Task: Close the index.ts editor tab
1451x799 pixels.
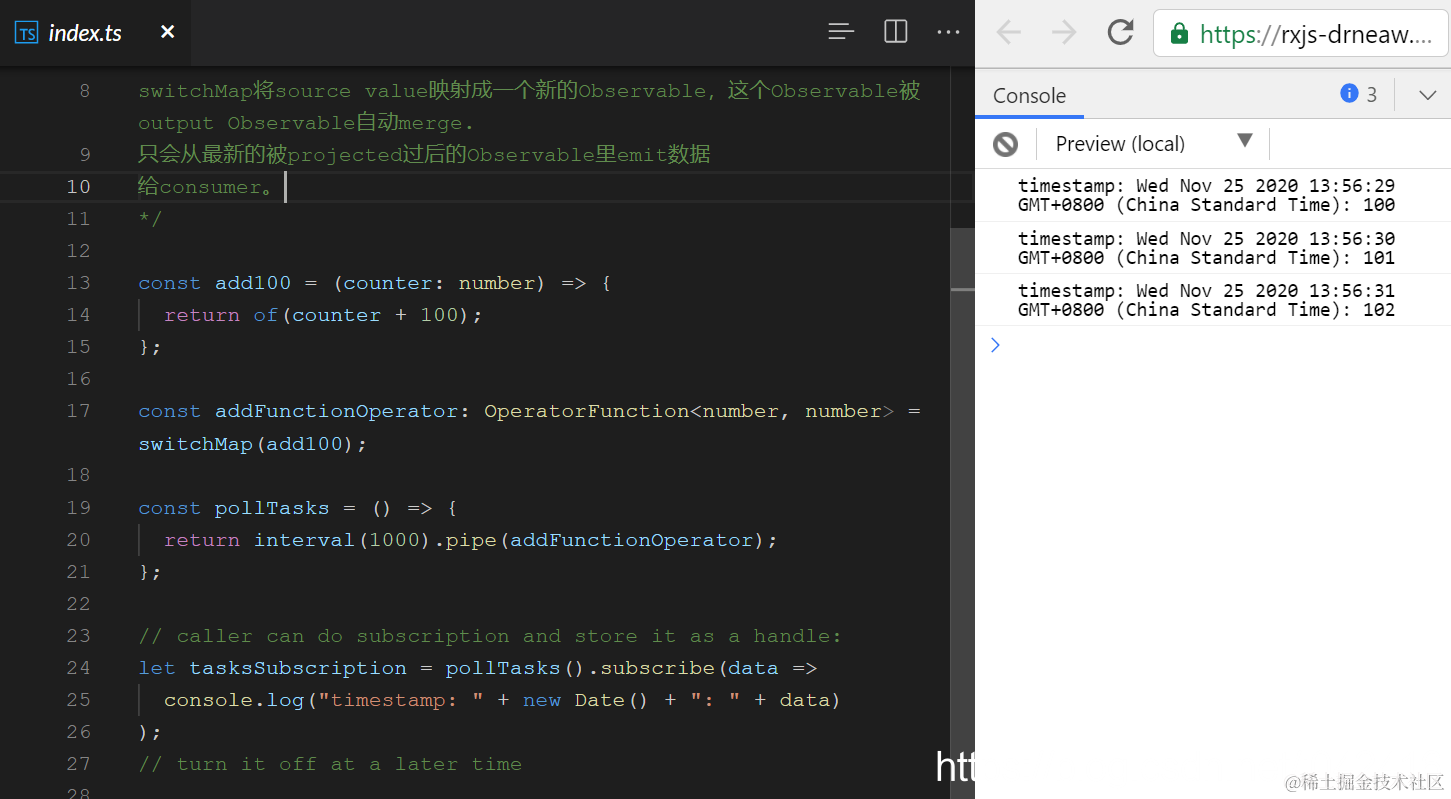Action: (168, 32)
